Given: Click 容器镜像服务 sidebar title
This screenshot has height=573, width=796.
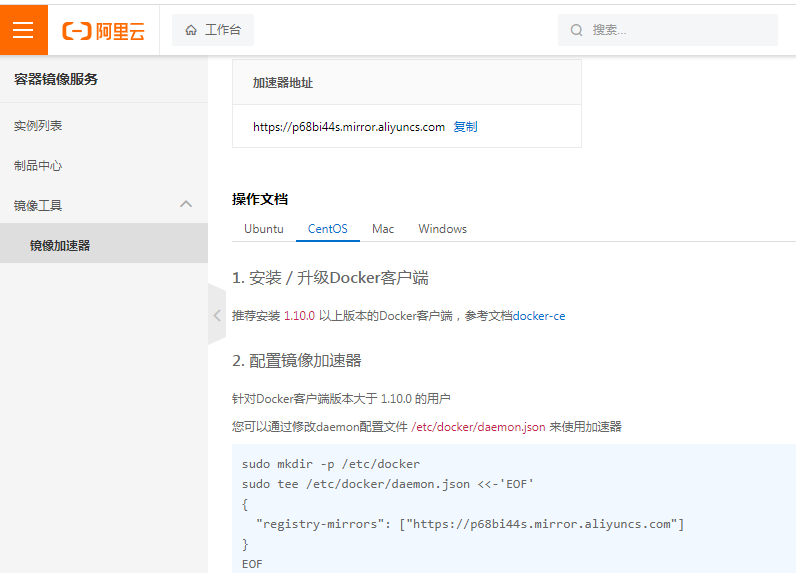Looking at the screenshot, I should pyautogui.click(x=56, y=79).
